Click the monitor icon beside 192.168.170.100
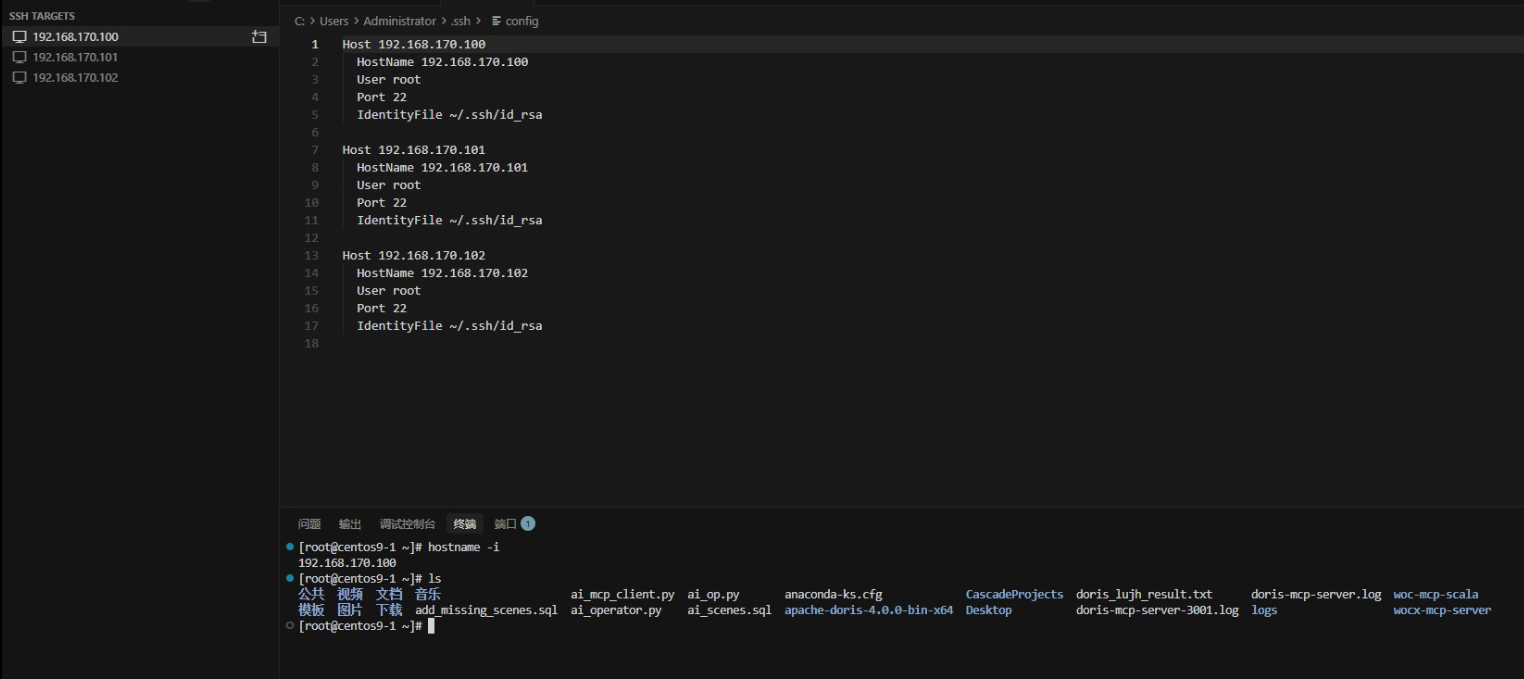This screenshot has height=679, width=1524. (x=19, y=37)
